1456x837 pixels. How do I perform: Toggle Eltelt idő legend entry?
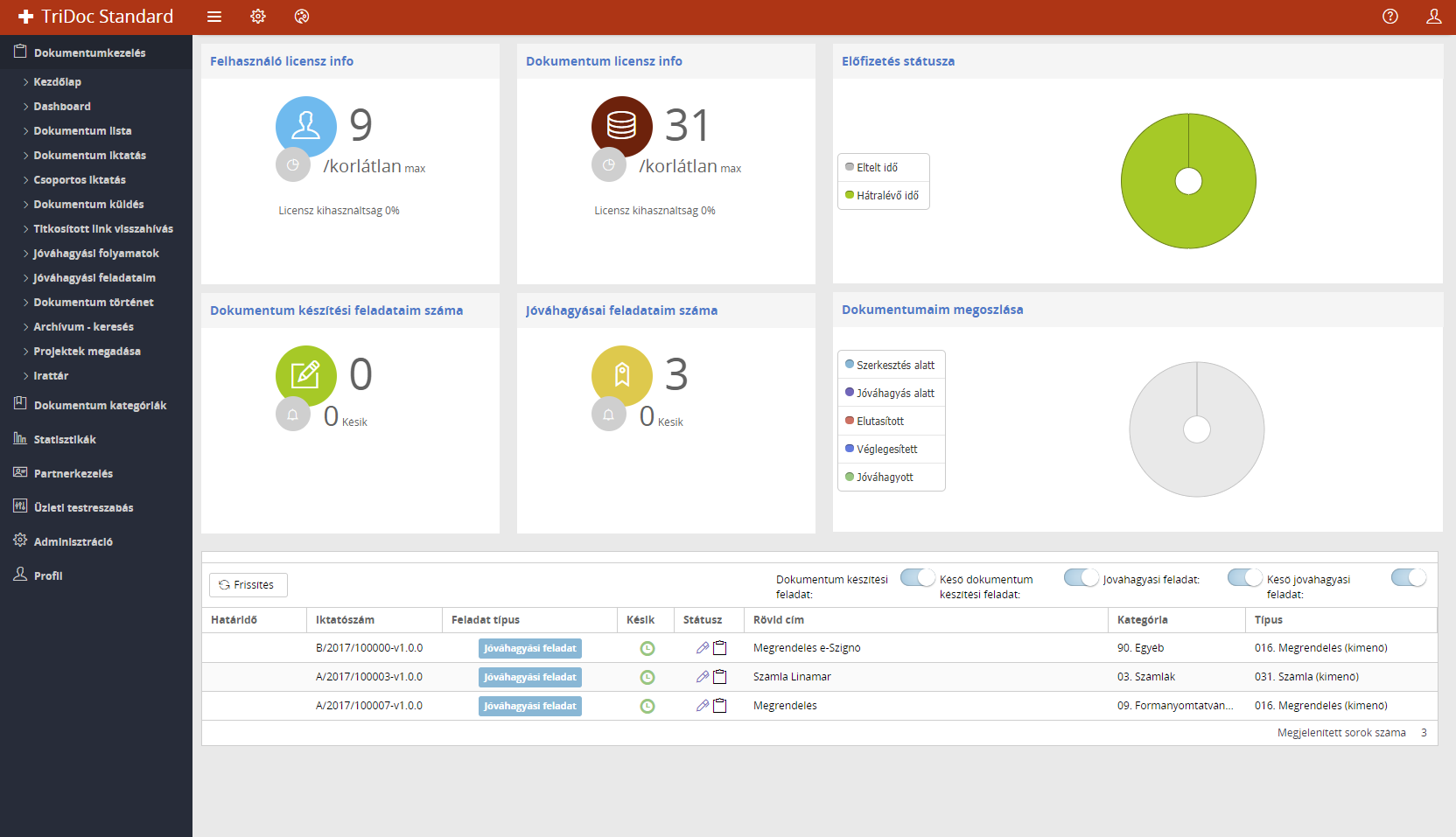883,167
